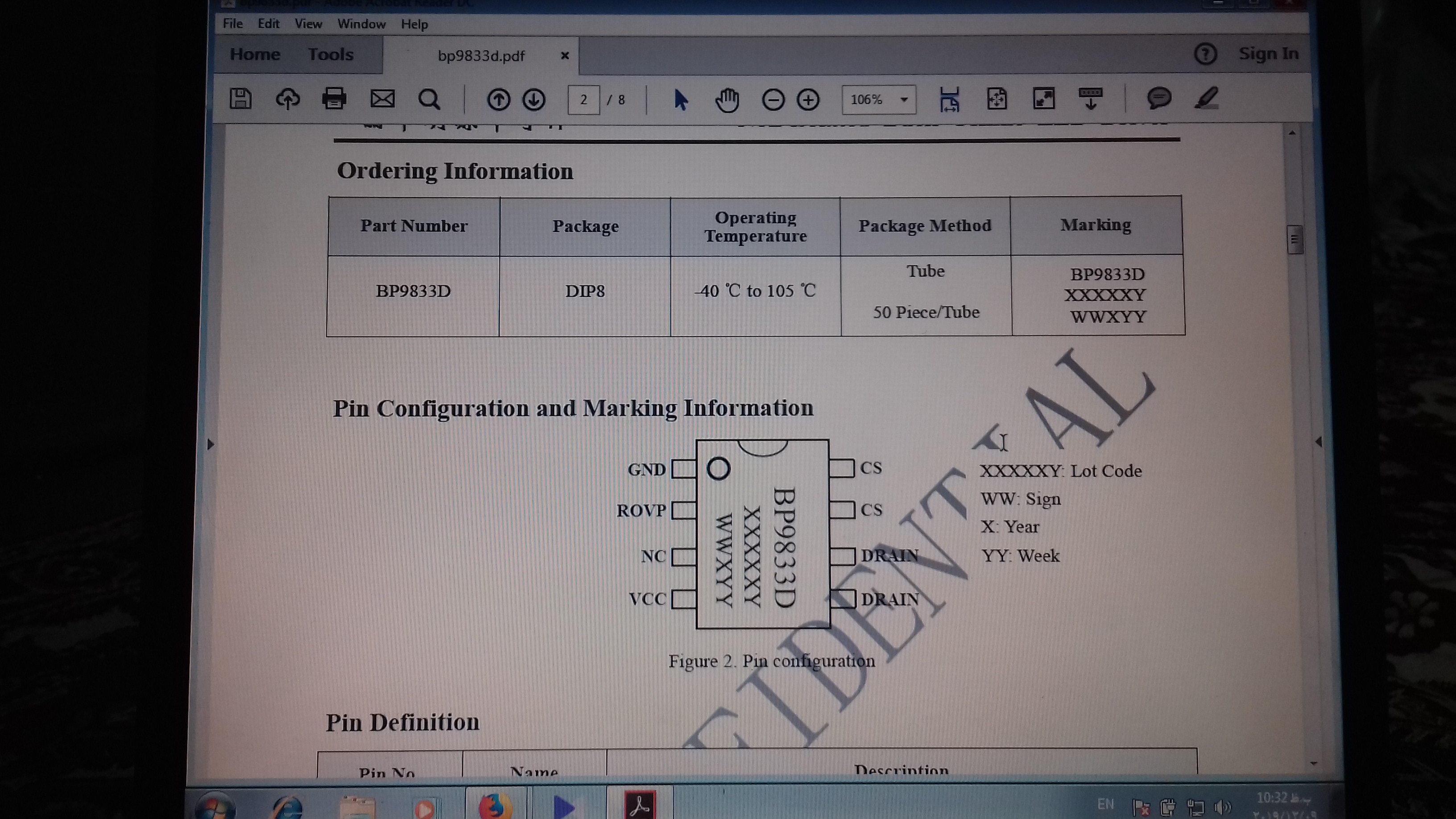Click the help question mark icon
1456x819 pixels.
click(x=1205, y=54)
